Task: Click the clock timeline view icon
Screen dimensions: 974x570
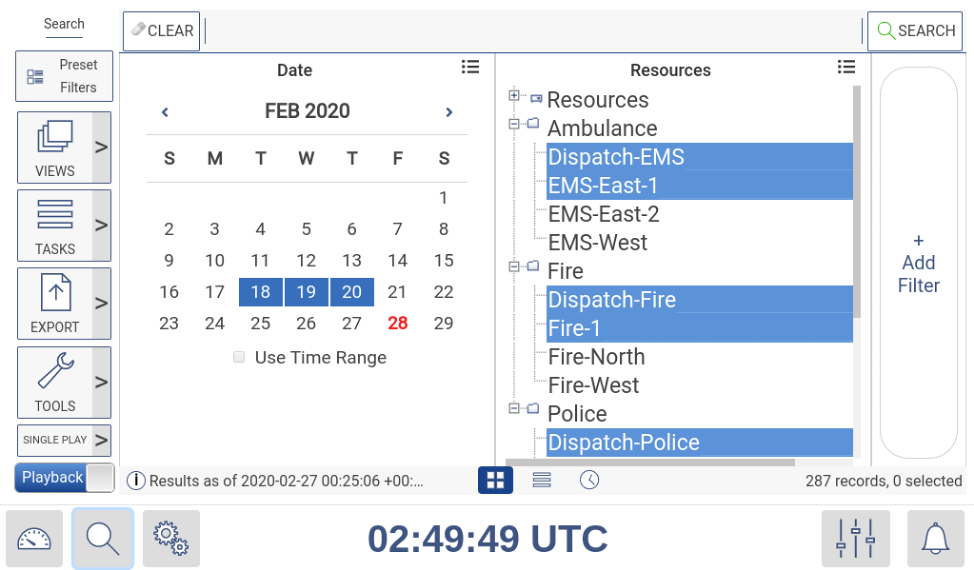Action: coord(590,480)
